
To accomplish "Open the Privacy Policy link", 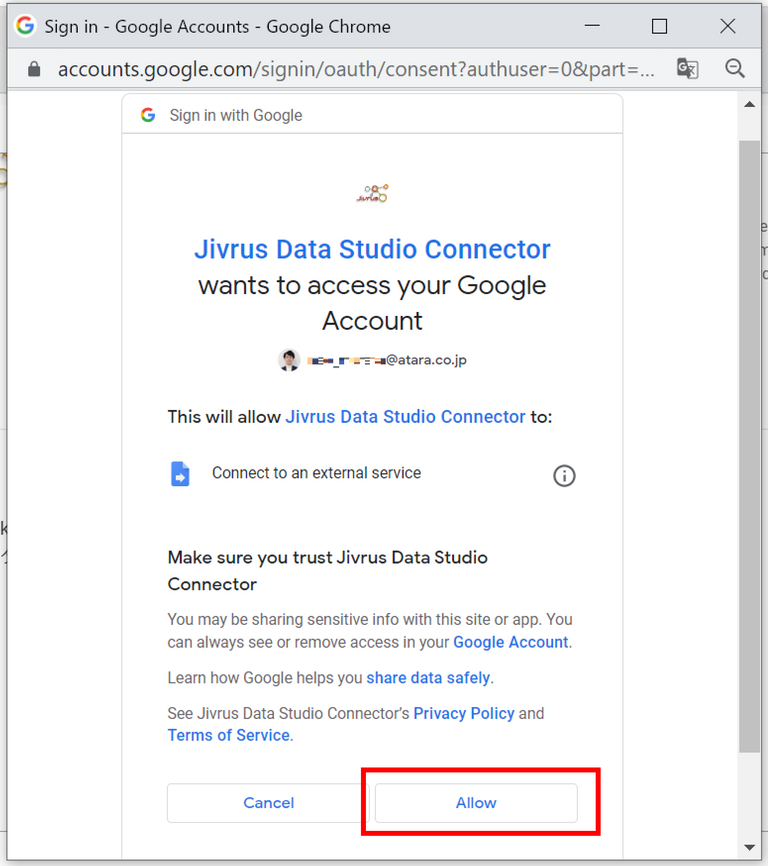I will click(464, 713).
